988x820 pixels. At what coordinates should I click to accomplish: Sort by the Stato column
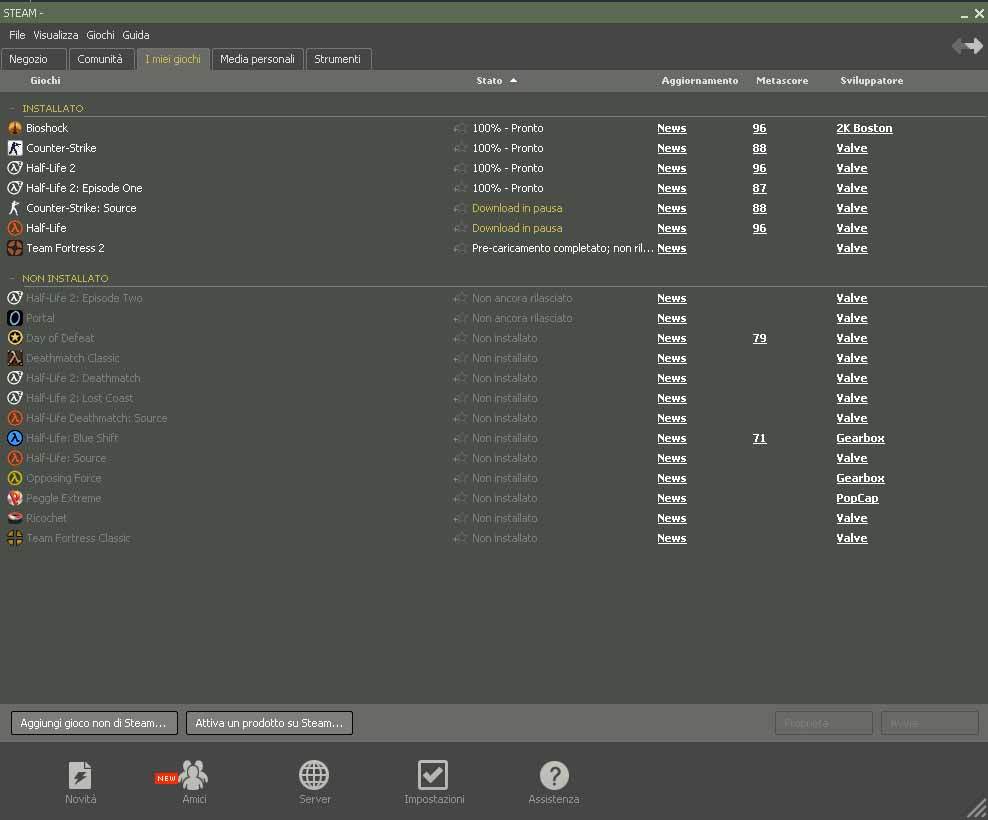(497, 81)
